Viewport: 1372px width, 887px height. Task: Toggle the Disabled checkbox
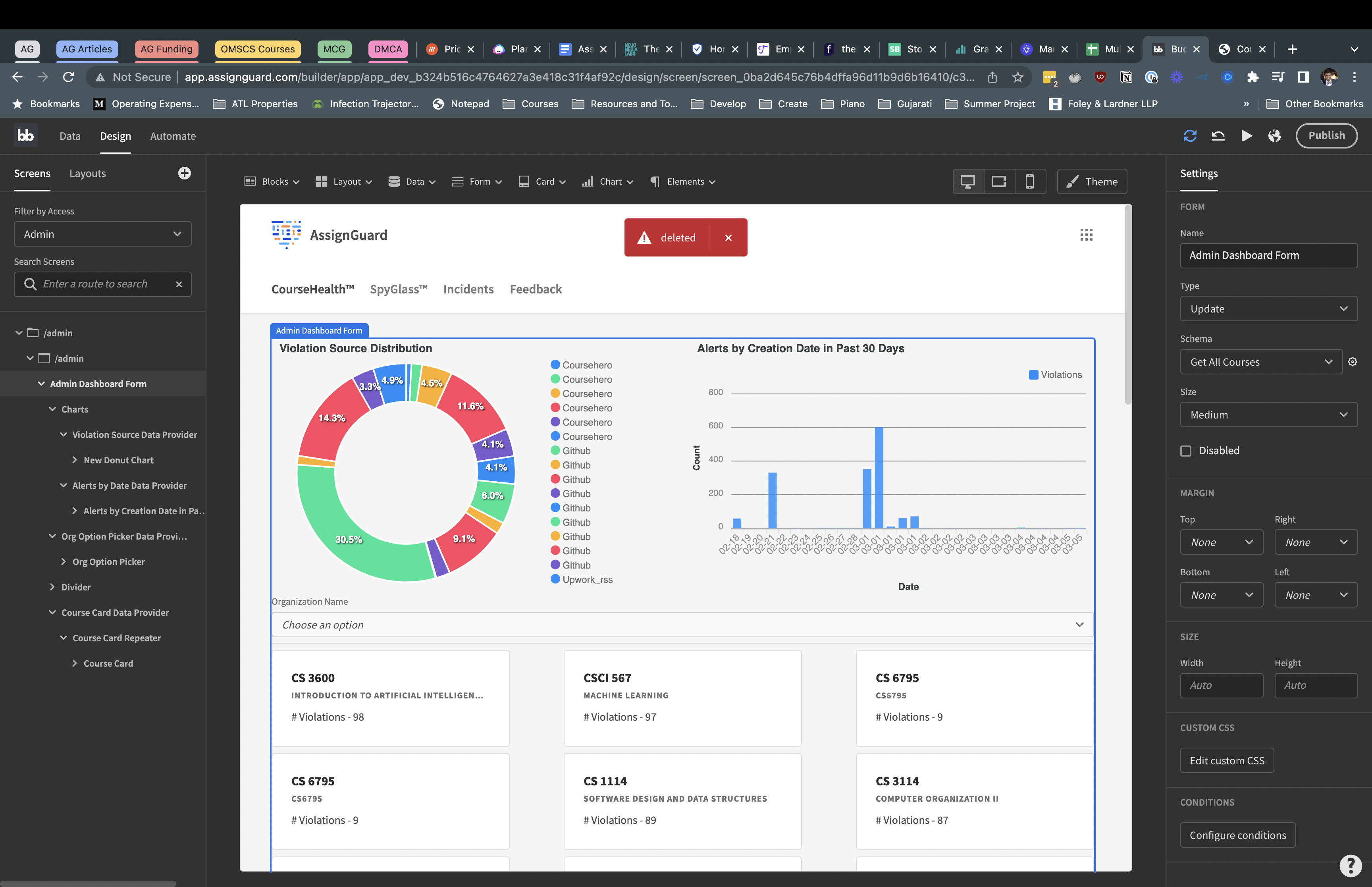(x=1186, y=451)
